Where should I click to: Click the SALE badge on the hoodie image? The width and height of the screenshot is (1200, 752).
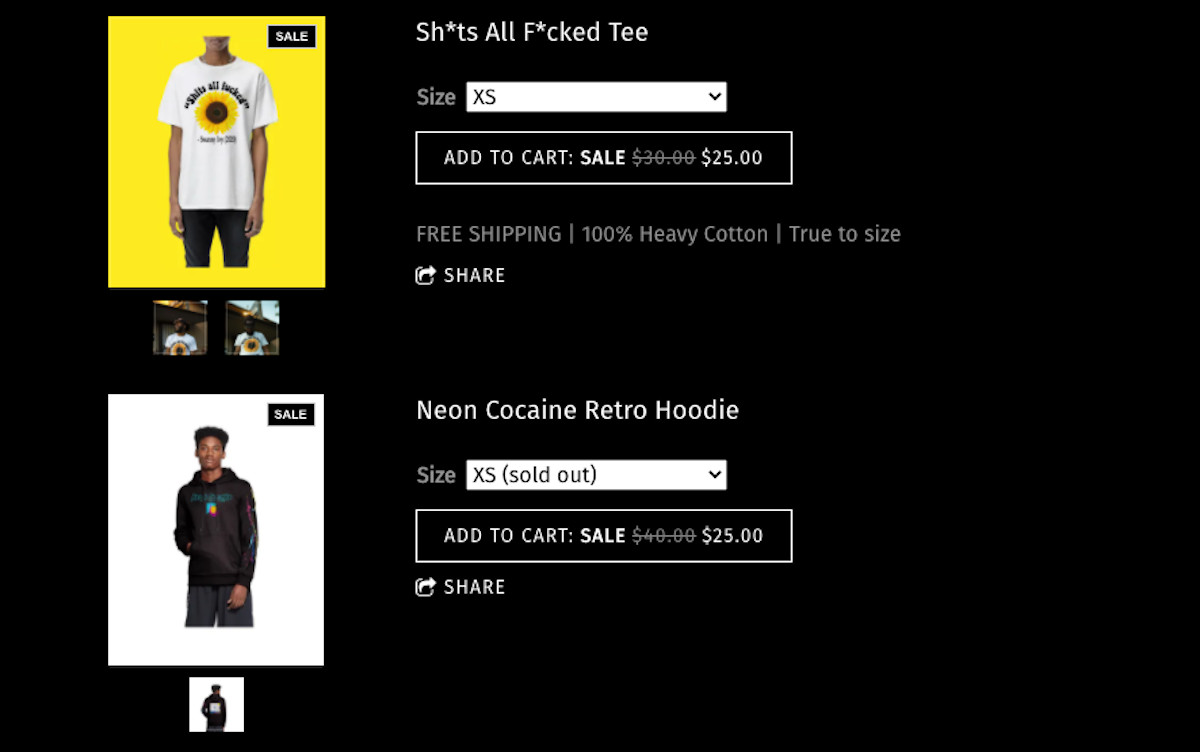click(290, 415)
